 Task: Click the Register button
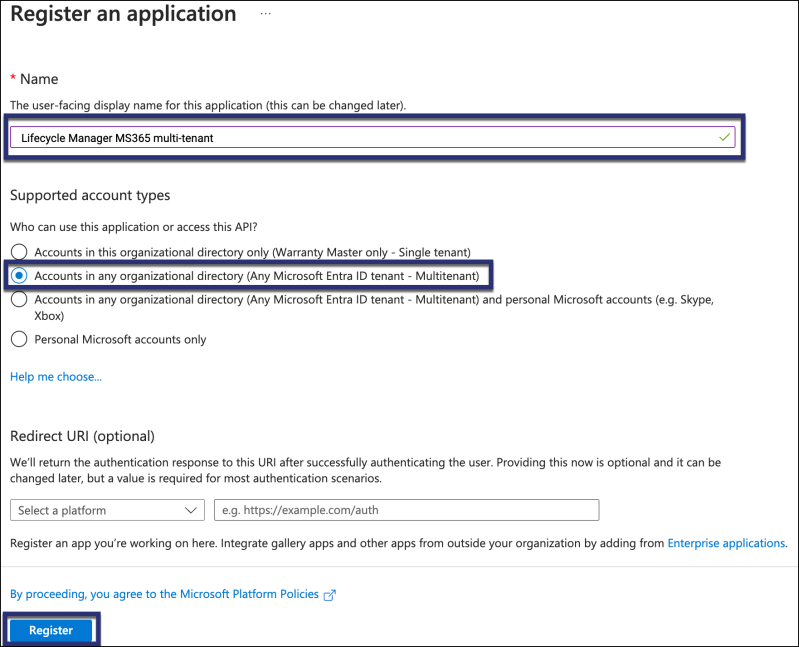click(51, 630)
